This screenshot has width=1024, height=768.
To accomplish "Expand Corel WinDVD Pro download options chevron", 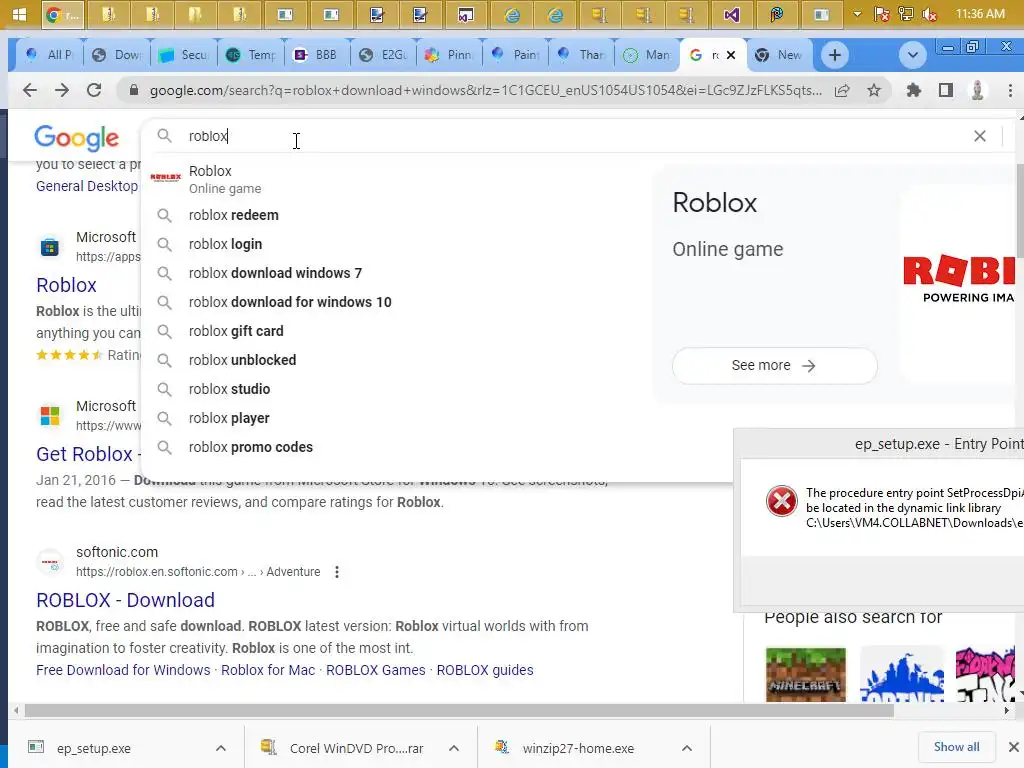I will point(454,748).
